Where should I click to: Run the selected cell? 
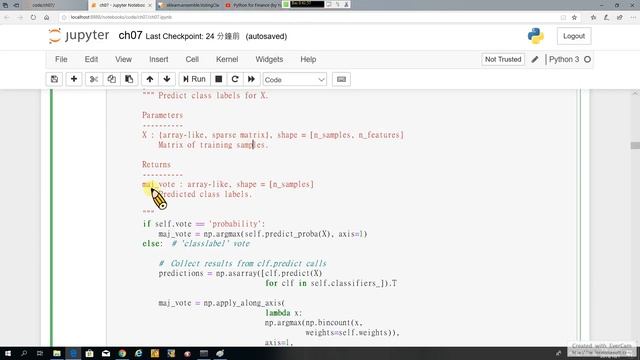point(194,79)
